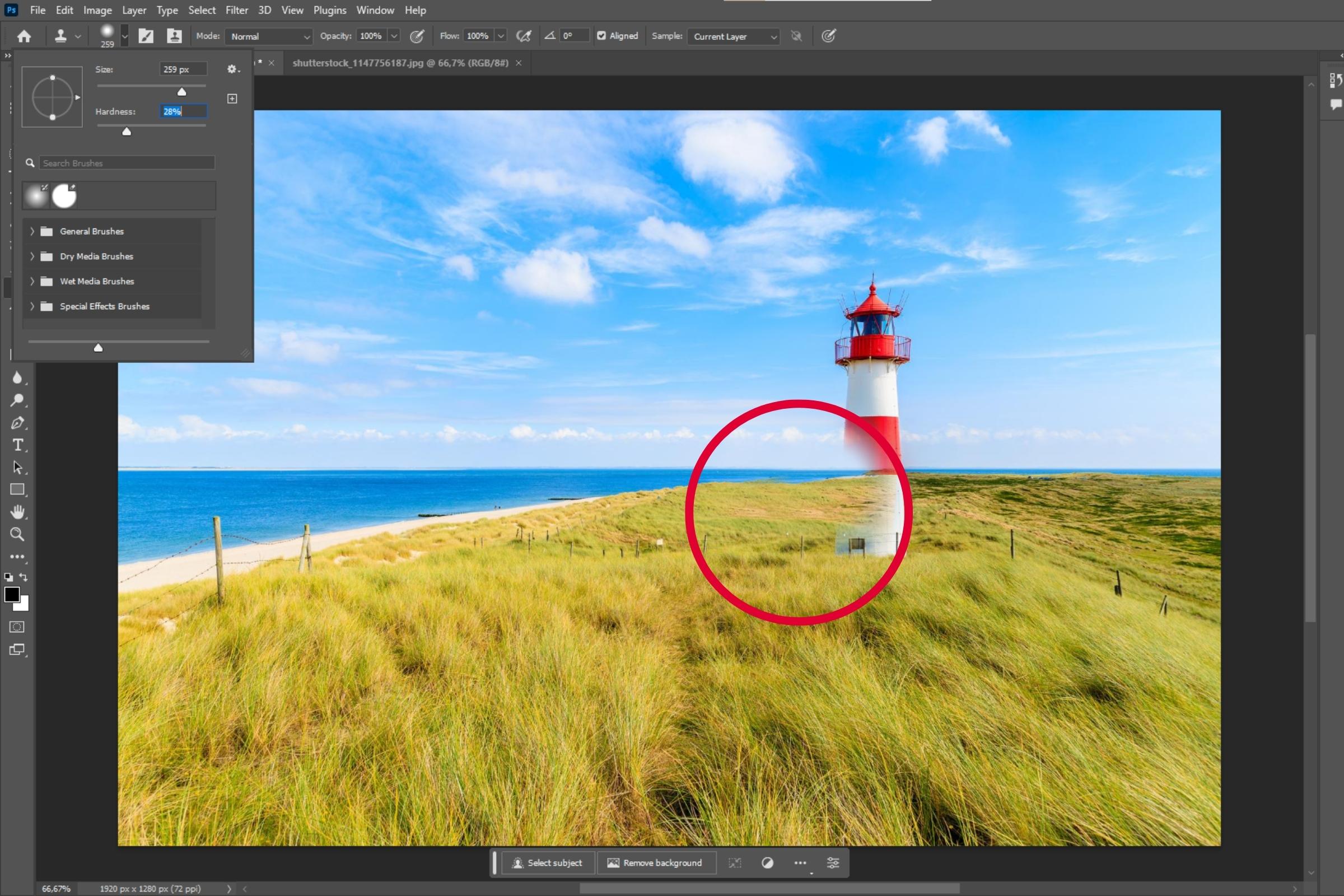Switch to shutterstock_1147756187.jpg tab

[400, 63]
